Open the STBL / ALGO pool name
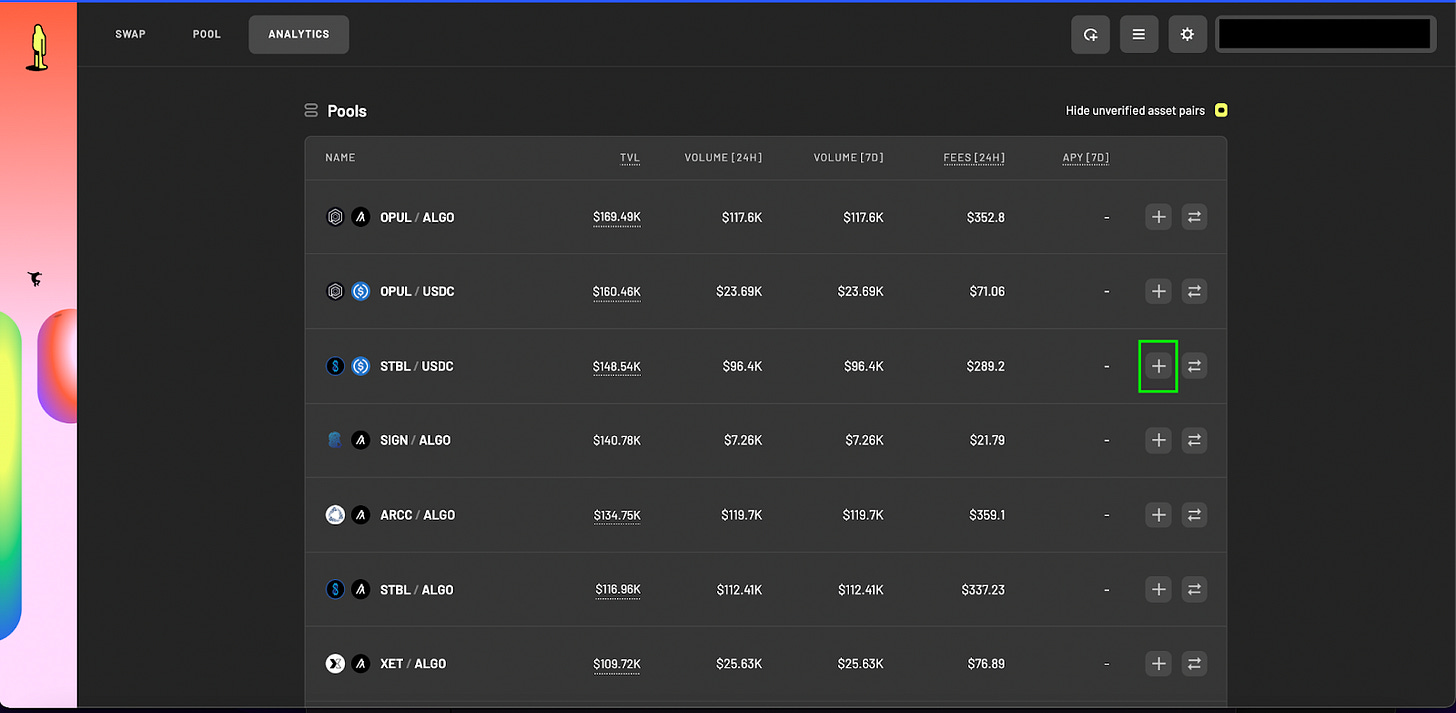Image resolution: width=1456 pixels, height=713 pixels. [416, 589]
